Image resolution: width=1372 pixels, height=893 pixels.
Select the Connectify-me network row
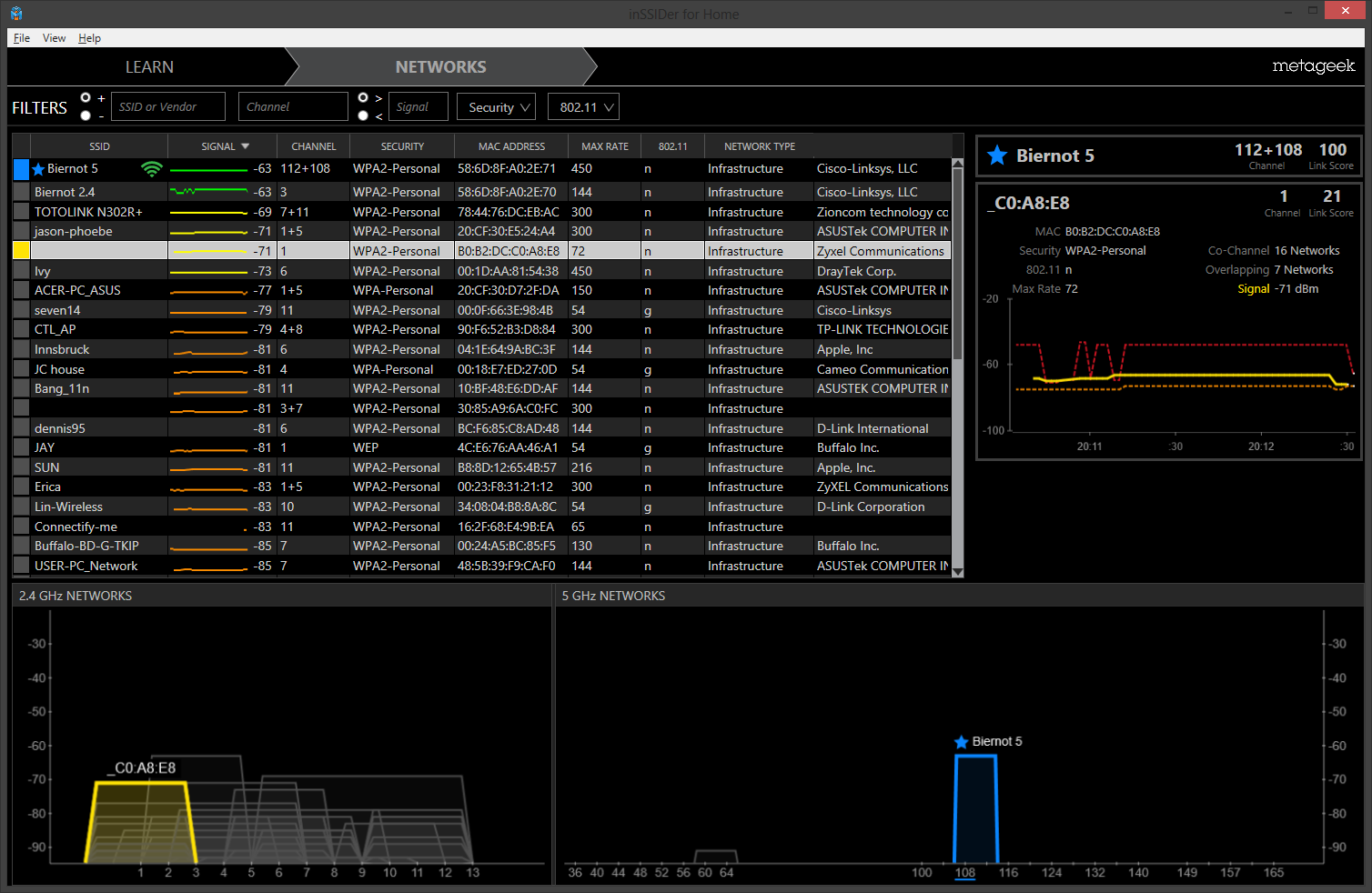pyautogui.click(x=482, y=527)
